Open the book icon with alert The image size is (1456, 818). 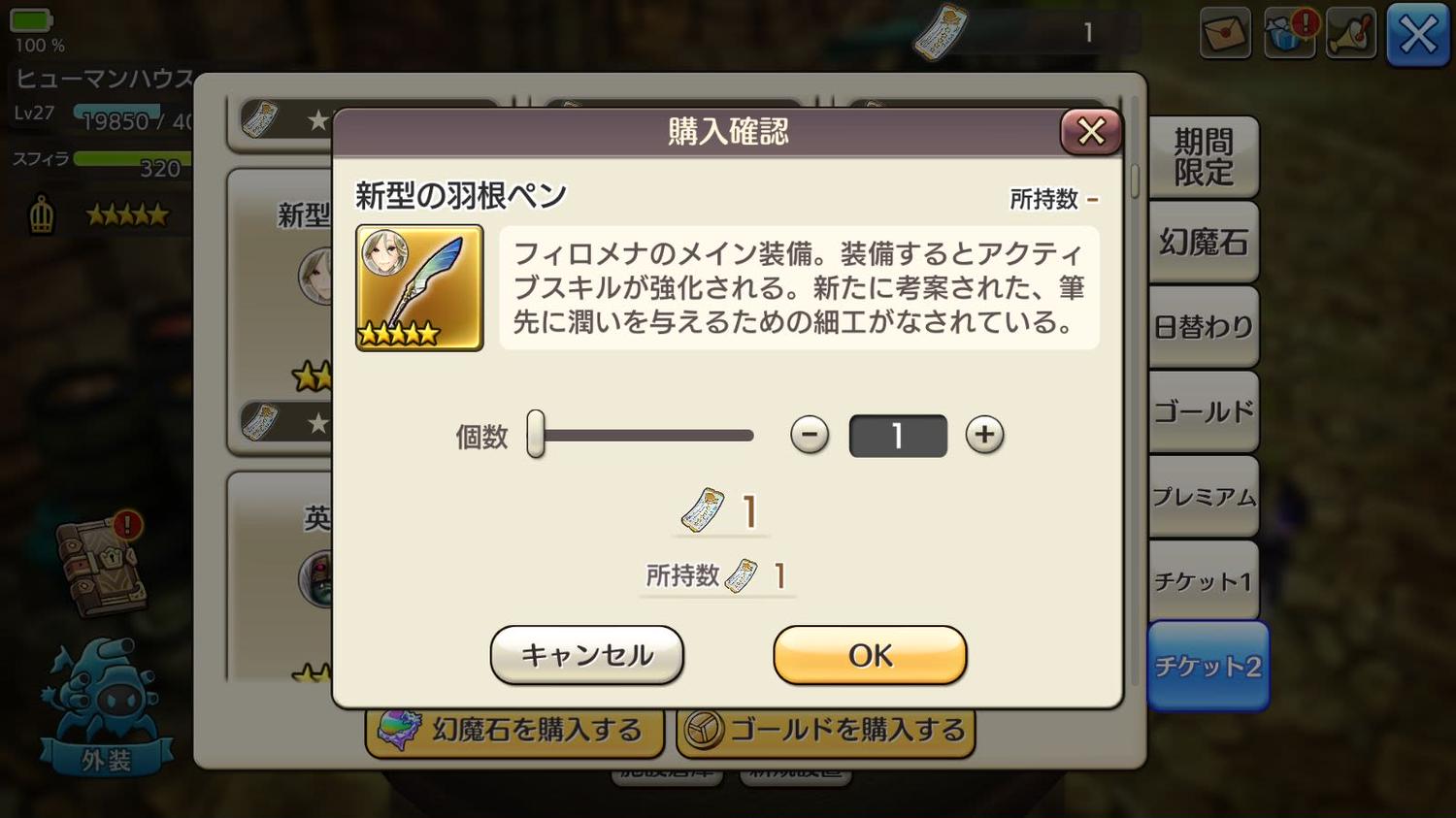click(x=101, y=563)
